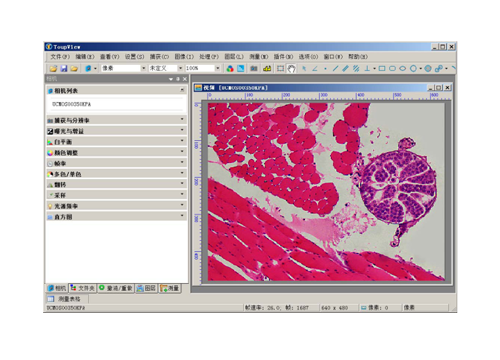Screen dimensions: 500x360
Task: Open the 100% zoom dropdown
Action: (x=217, y=68)
